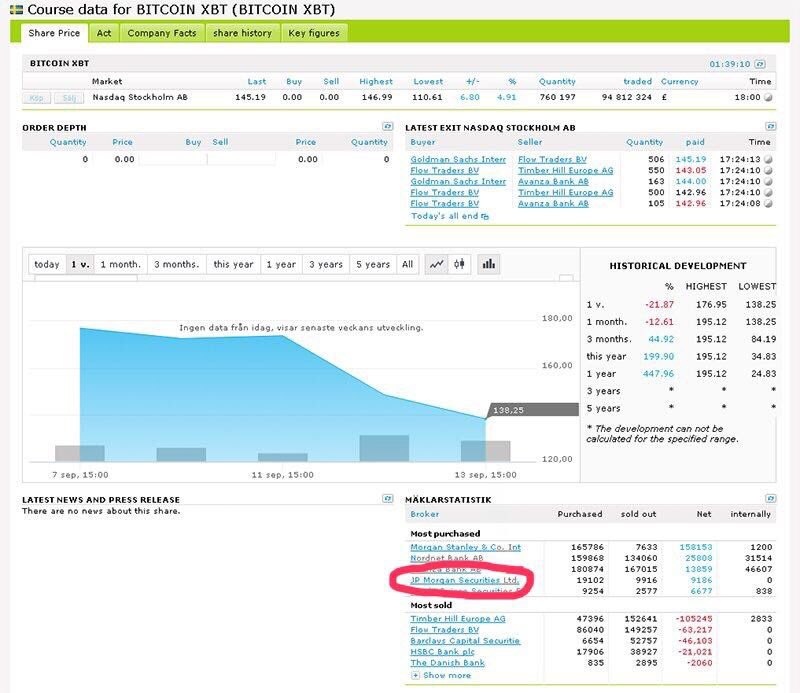Refresh the Latest News and Press Release panel

click(x=387, y=498)
